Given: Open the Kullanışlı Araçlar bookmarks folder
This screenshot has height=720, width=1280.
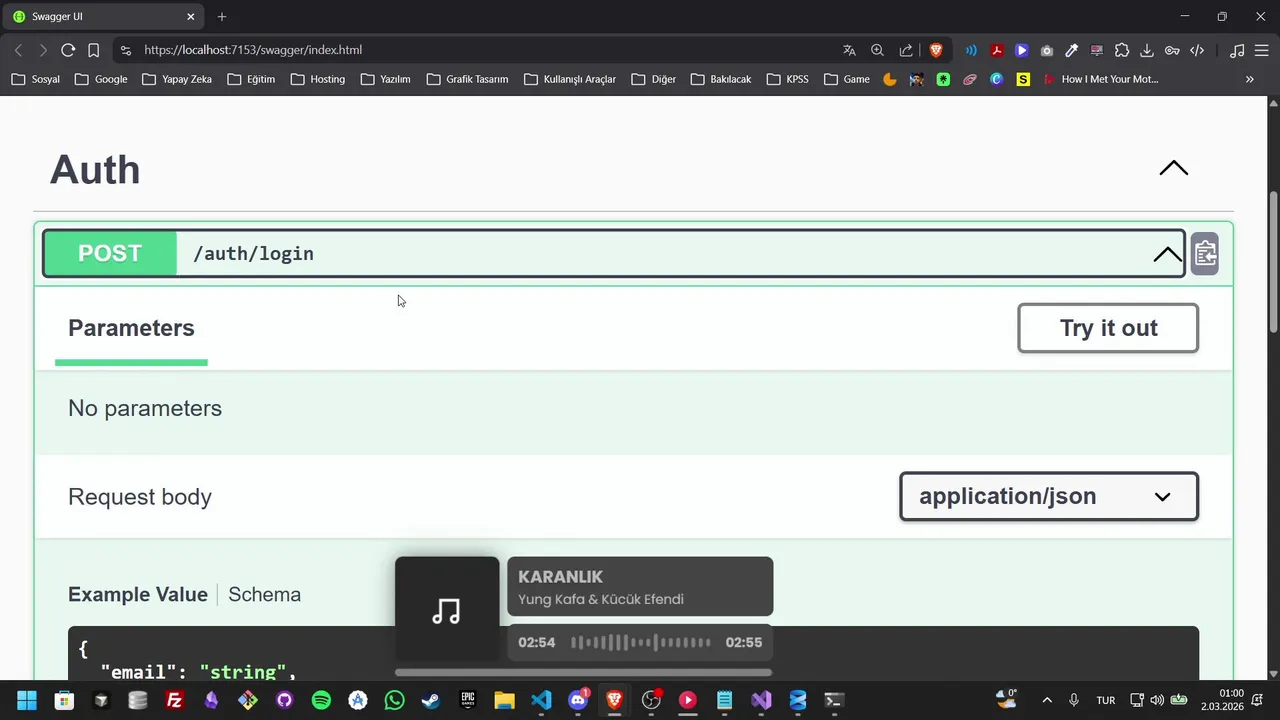Looking at the screenshot, I should (569, 79).
